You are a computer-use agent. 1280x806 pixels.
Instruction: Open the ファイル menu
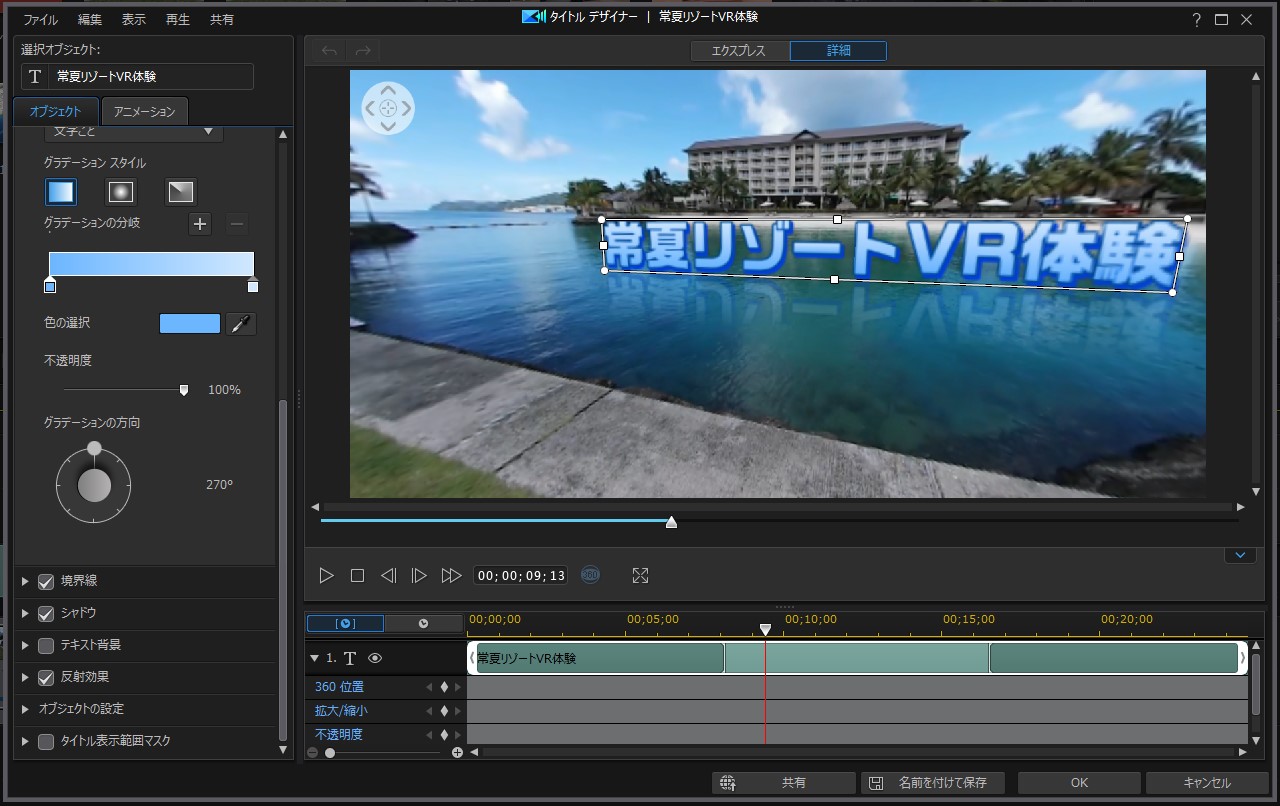tap(40, 20)
